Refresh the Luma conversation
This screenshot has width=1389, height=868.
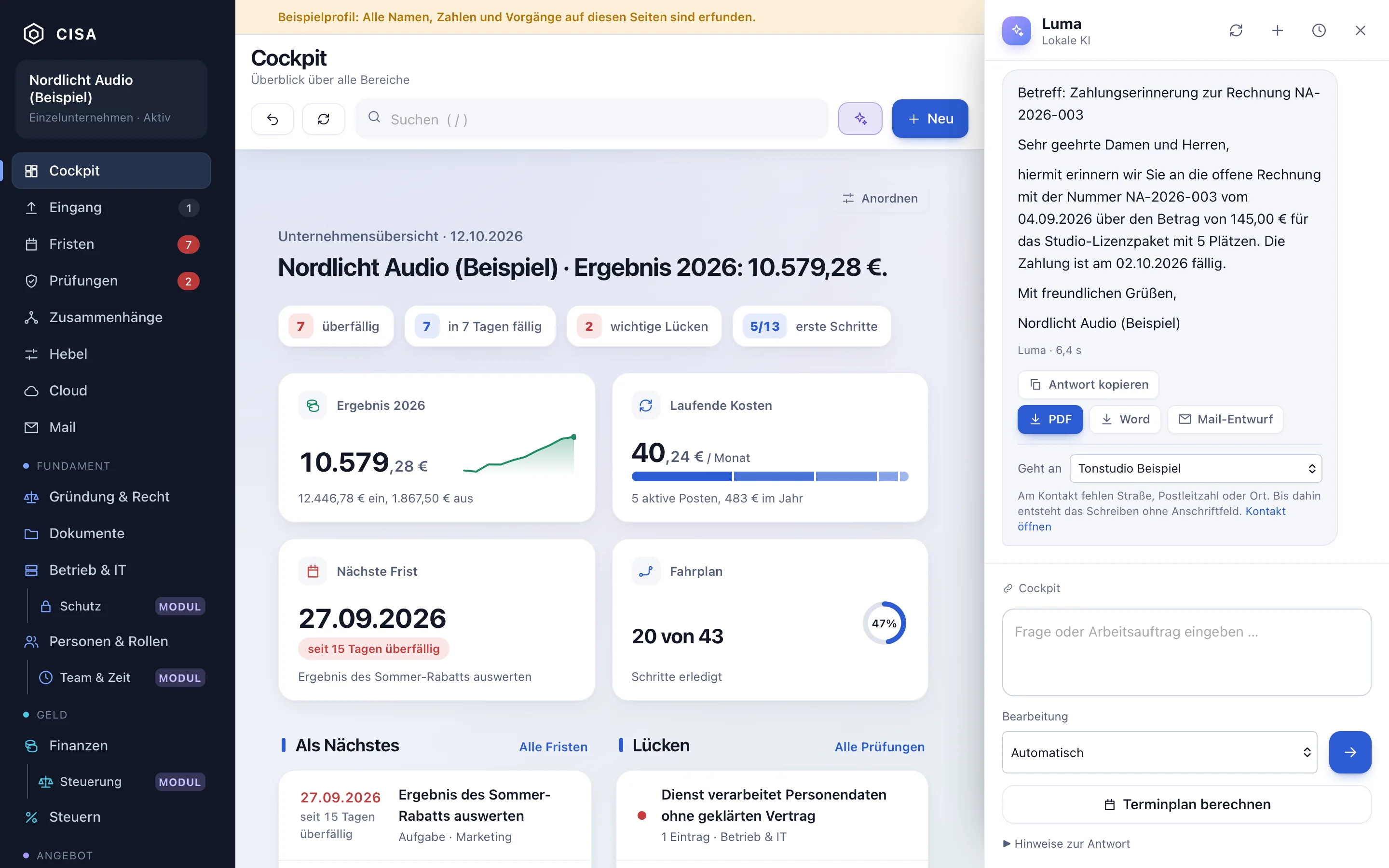coord(1236,30)
